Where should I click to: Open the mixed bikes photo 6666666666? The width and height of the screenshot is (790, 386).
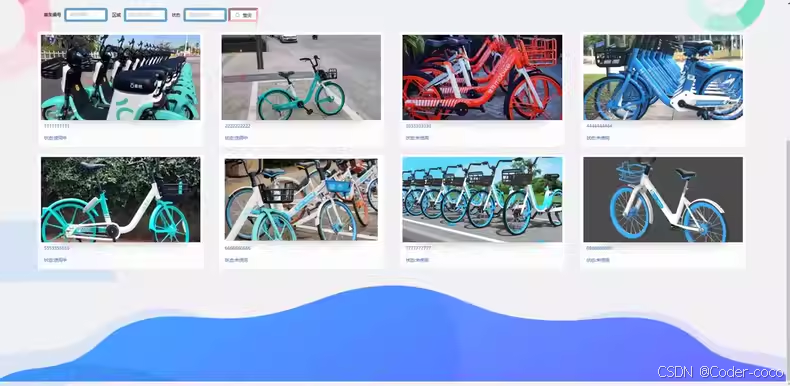[x=301, y=200]
